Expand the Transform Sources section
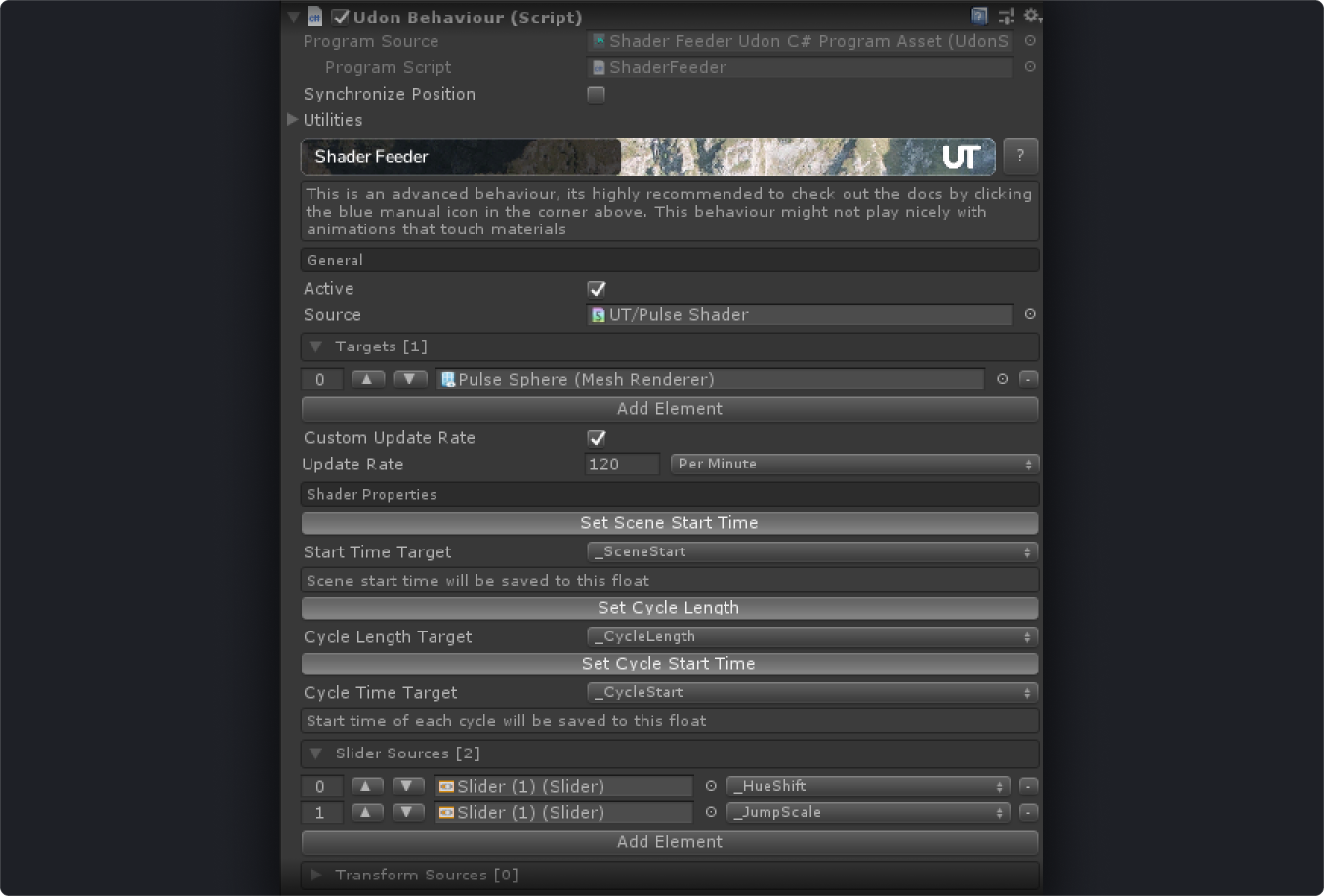The image size is (1325, 896). 316,875
